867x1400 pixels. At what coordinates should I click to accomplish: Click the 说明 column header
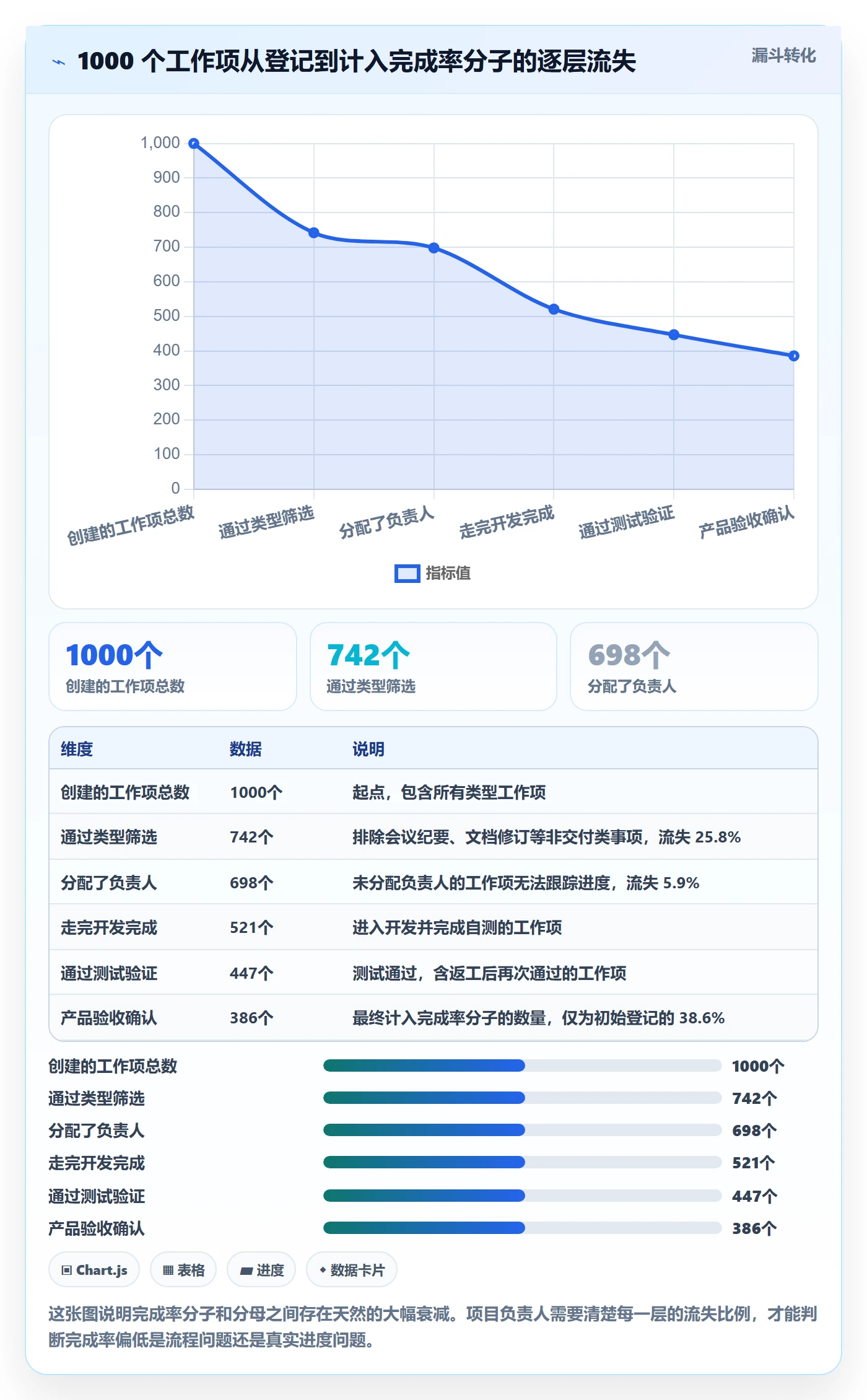click(x=368, y=749)
